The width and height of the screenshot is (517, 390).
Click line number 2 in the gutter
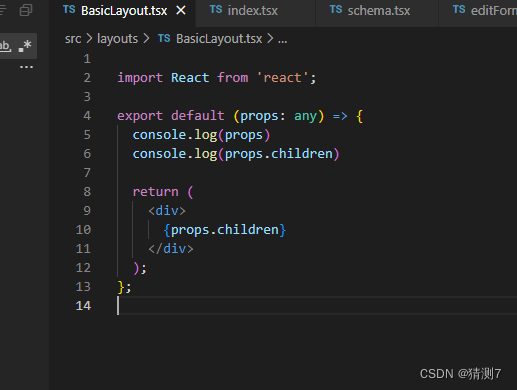pos(87,78)
